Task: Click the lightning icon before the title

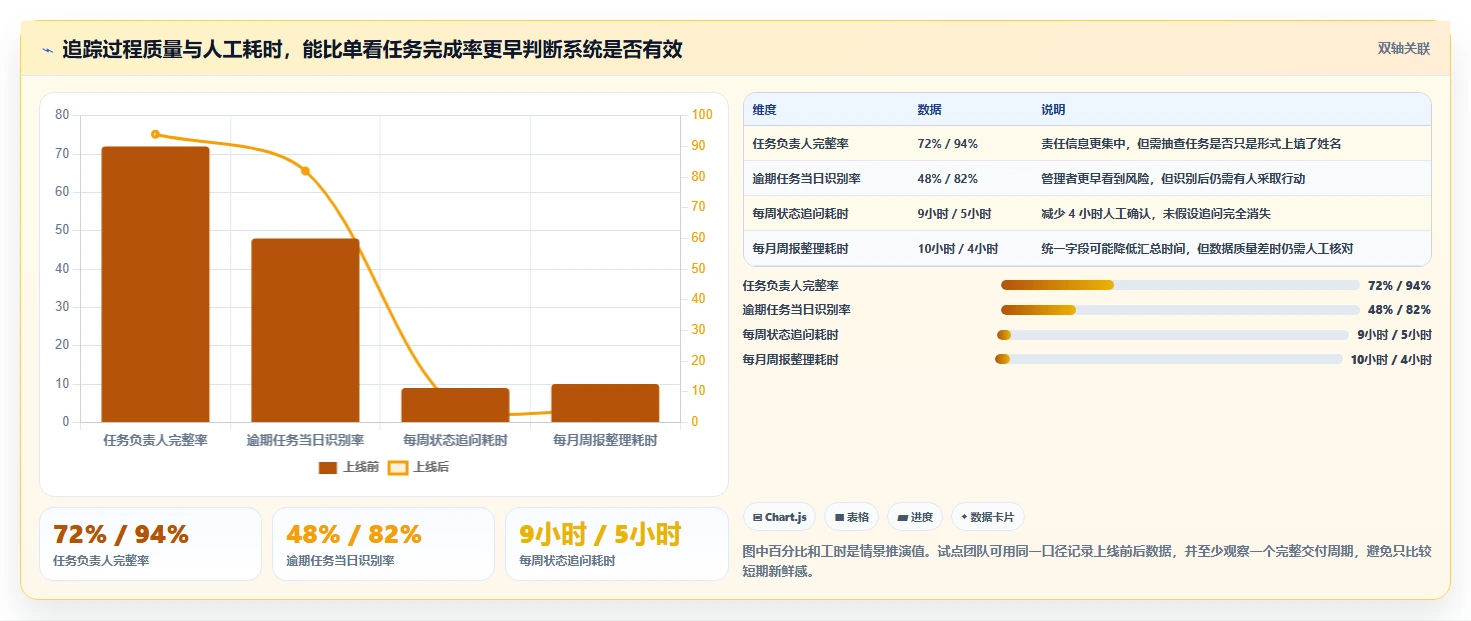Action: point(48,50)
